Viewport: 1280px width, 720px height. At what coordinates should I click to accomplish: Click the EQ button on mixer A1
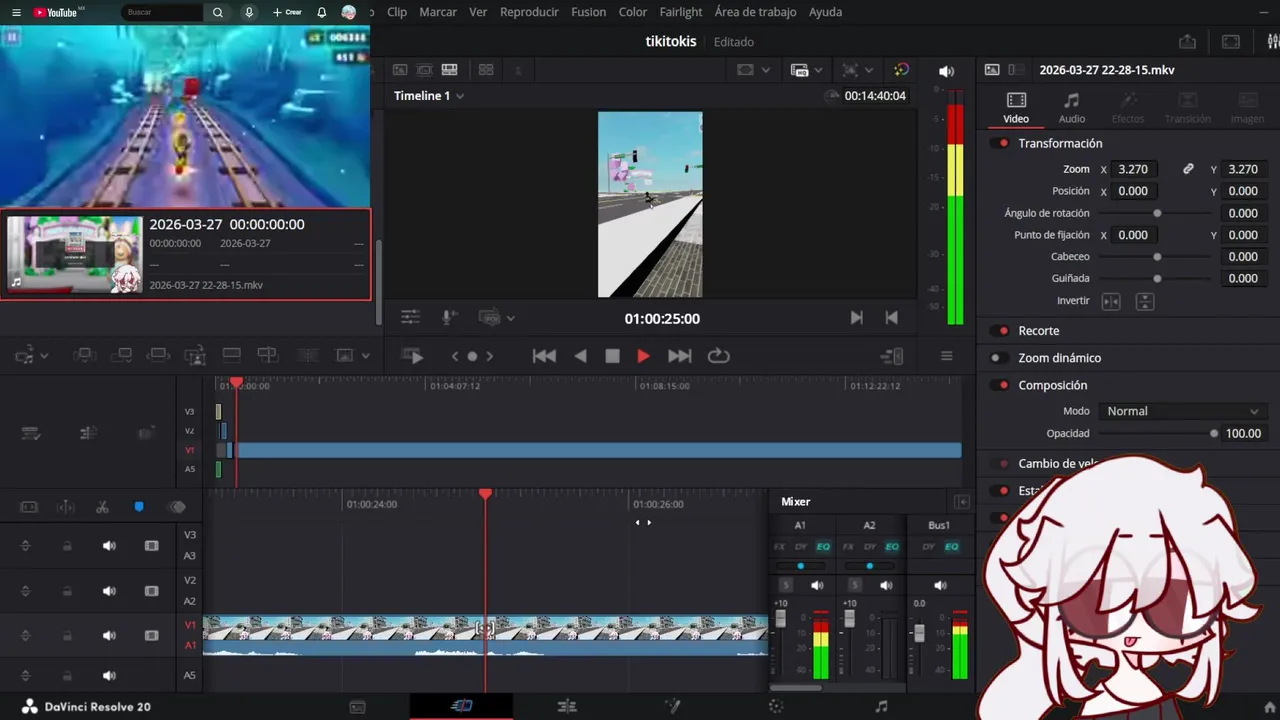(x=823, y=547)
